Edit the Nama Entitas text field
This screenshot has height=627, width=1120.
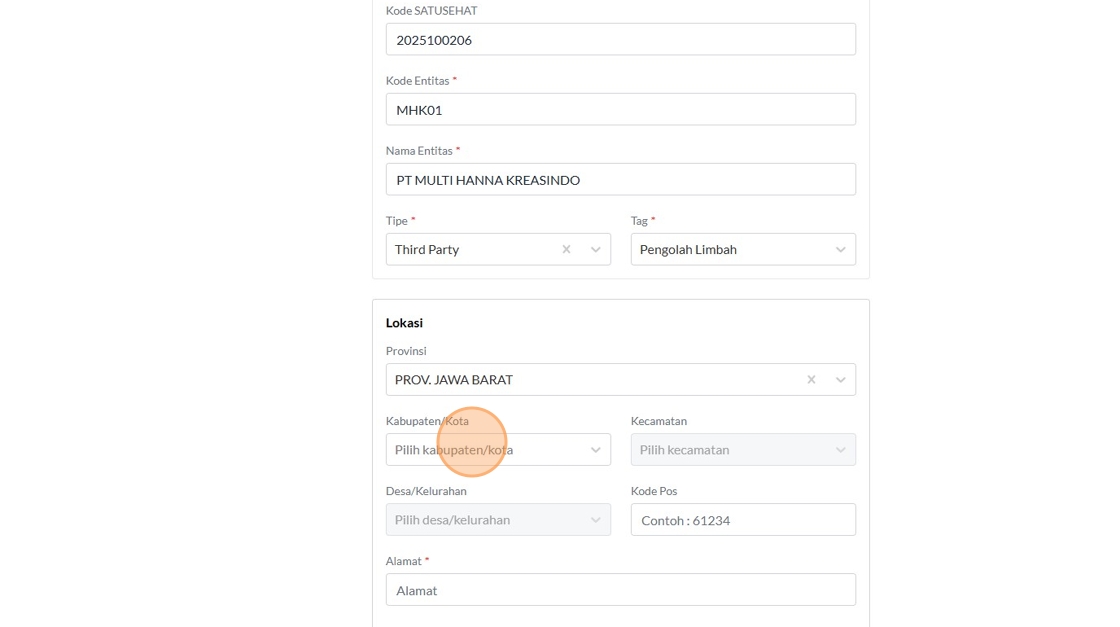click(620, 180)
